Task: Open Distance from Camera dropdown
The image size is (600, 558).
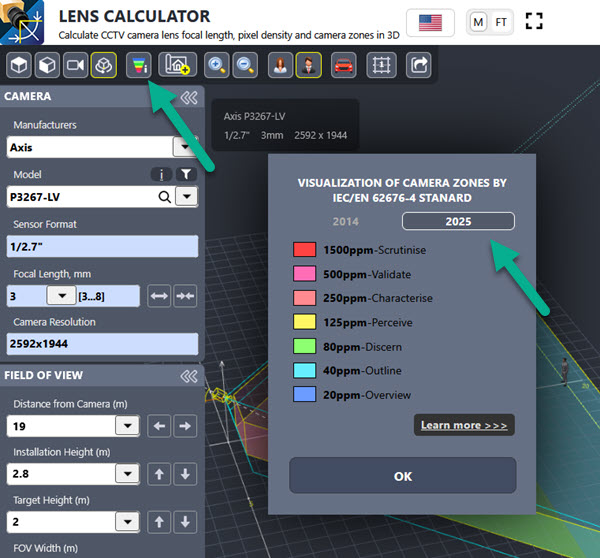Action: tap(127, 426)
